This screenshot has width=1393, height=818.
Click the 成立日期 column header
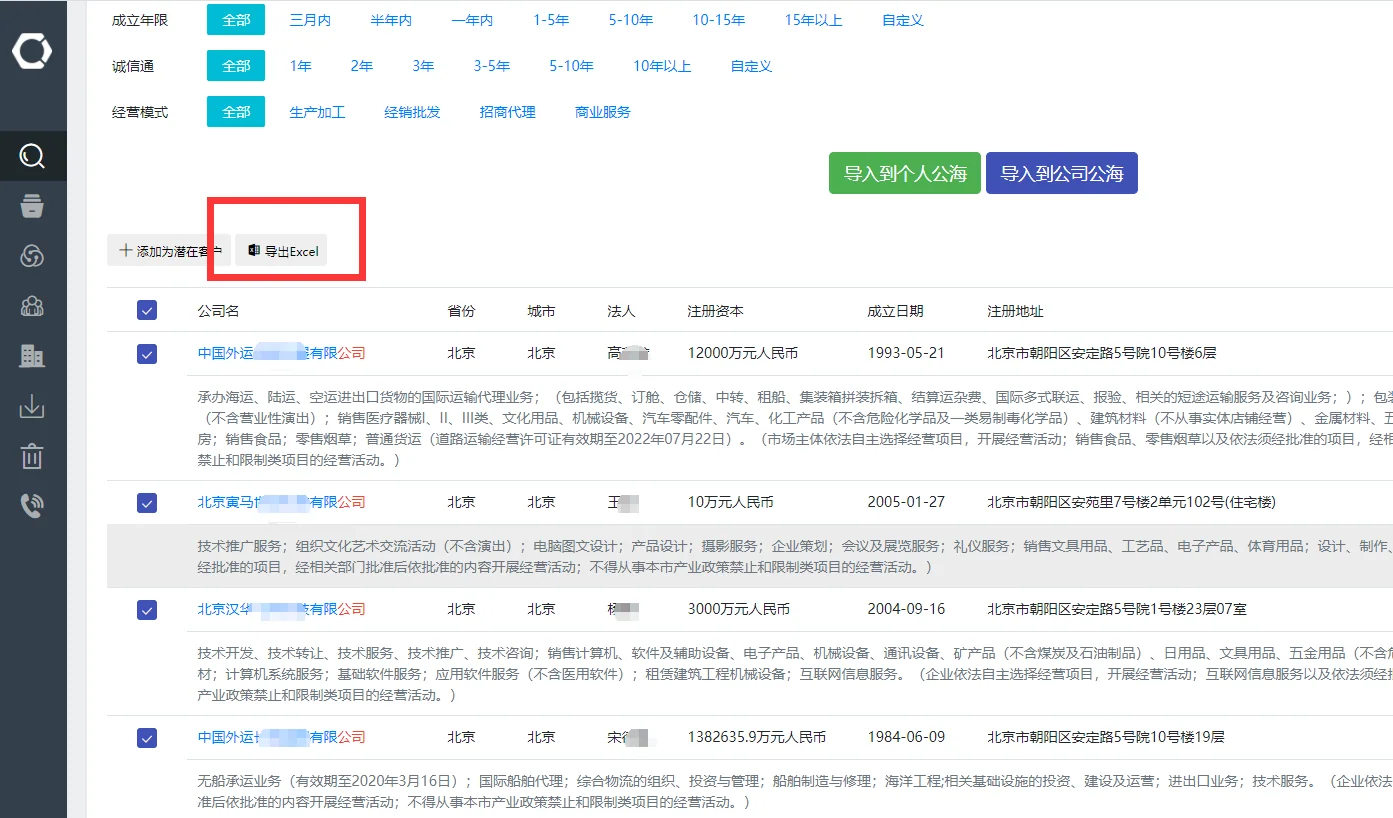[895, 311]
